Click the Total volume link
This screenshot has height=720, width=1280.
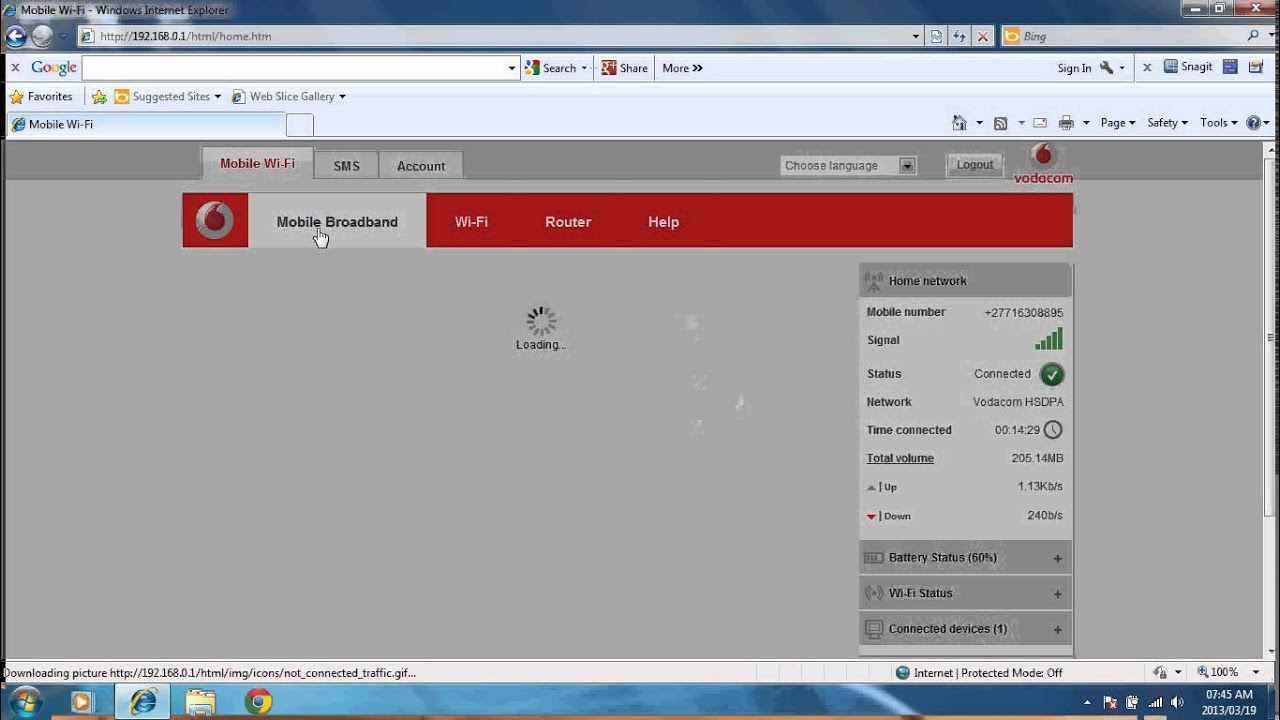[x=900, y=458]
